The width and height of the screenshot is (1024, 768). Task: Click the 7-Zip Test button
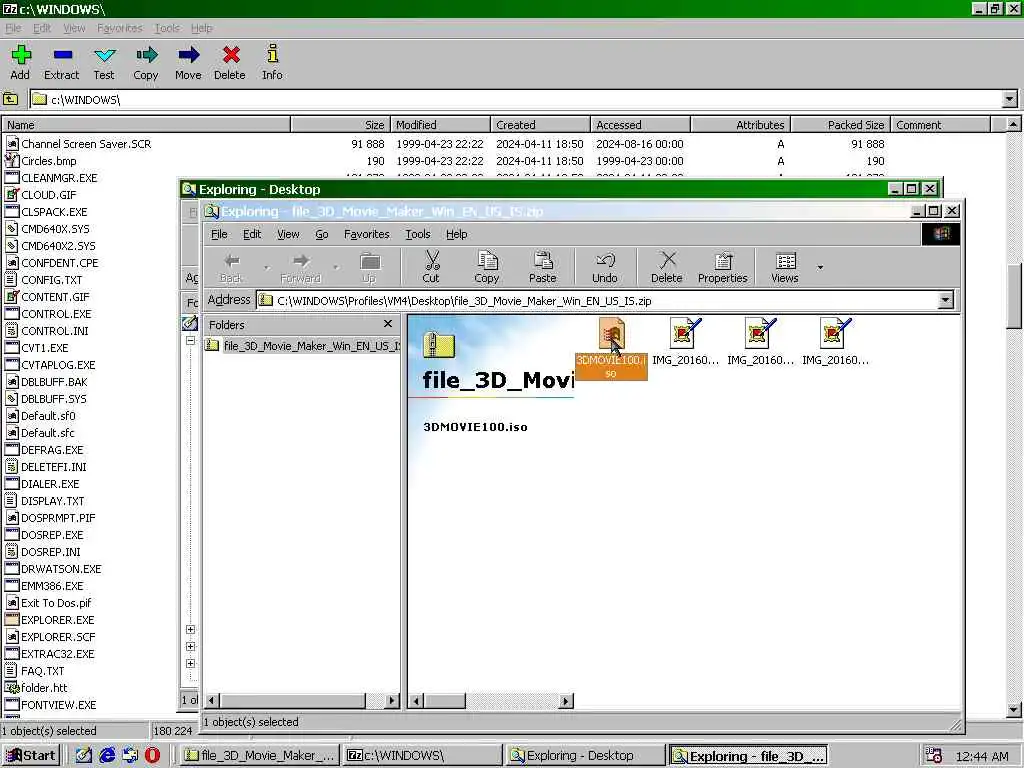[x=104, y=63]
